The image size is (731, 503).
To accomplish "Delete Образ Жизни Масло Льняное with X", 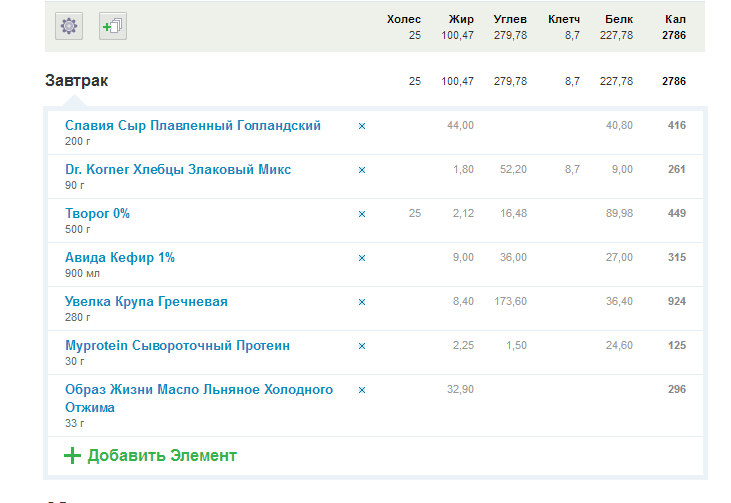I will tap(362, 390).
